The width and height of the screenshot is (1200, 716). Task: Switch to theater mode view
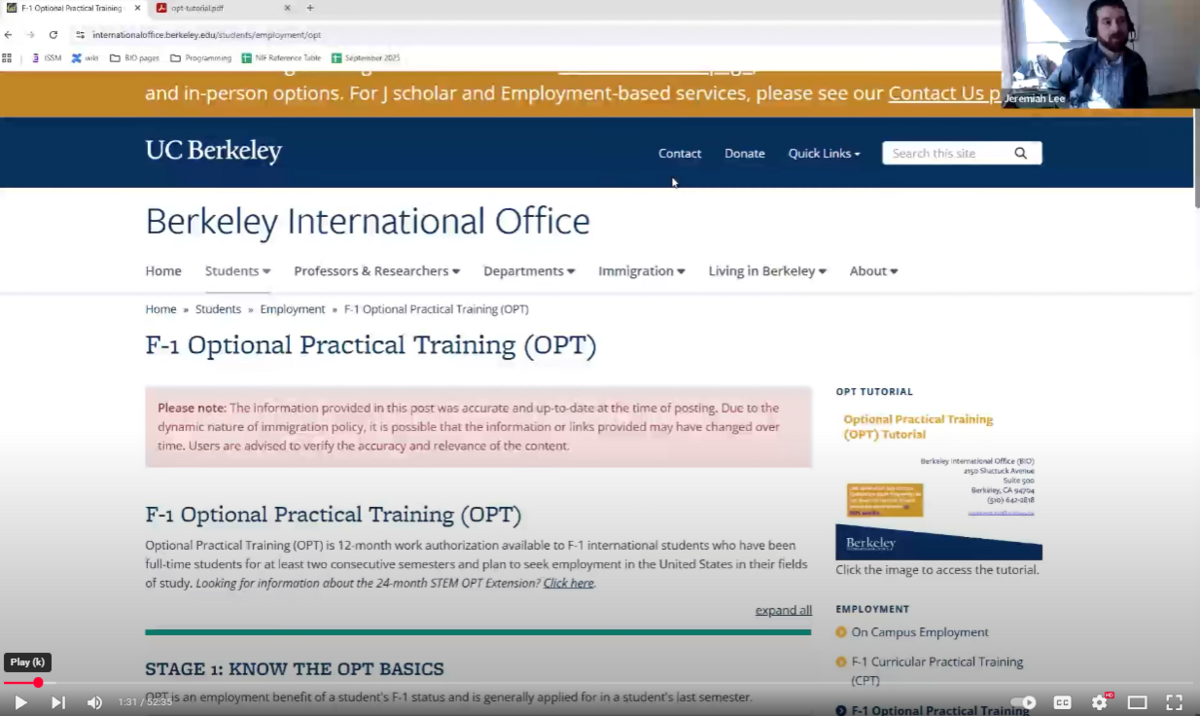1137,702
